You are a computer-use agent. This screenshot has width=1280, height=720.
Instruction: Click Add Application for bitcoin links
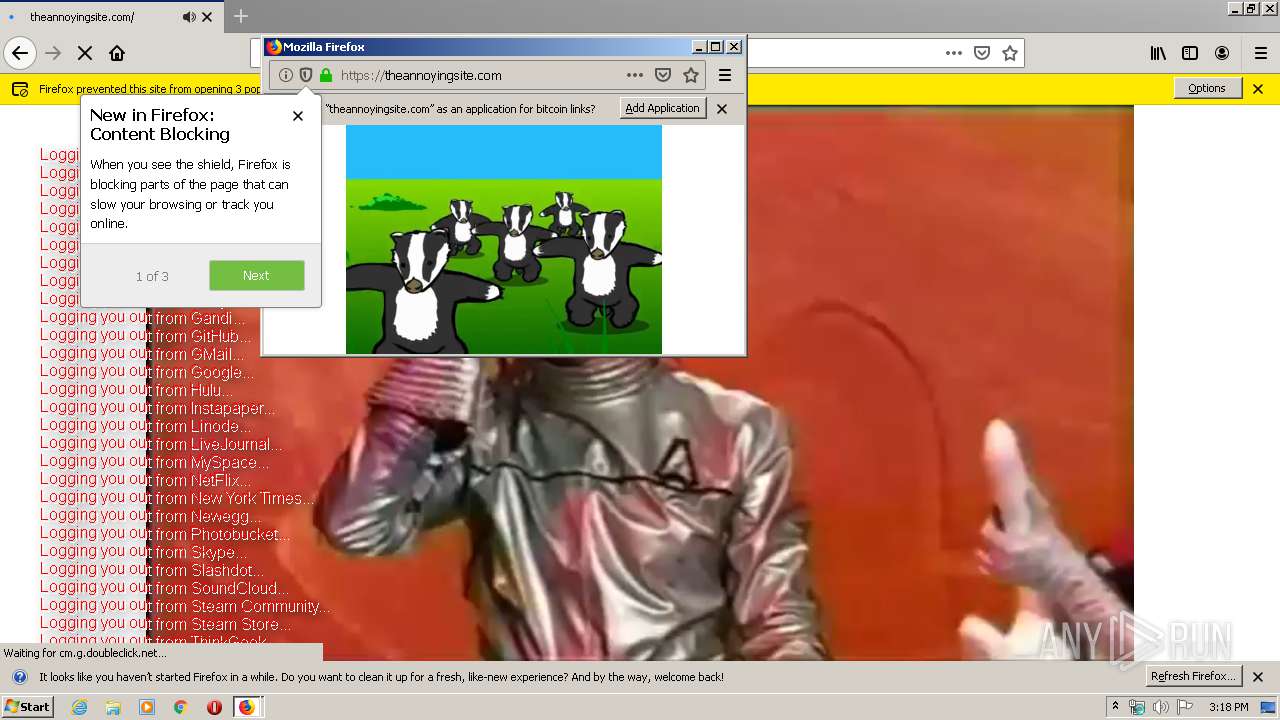tap(662, 108)
